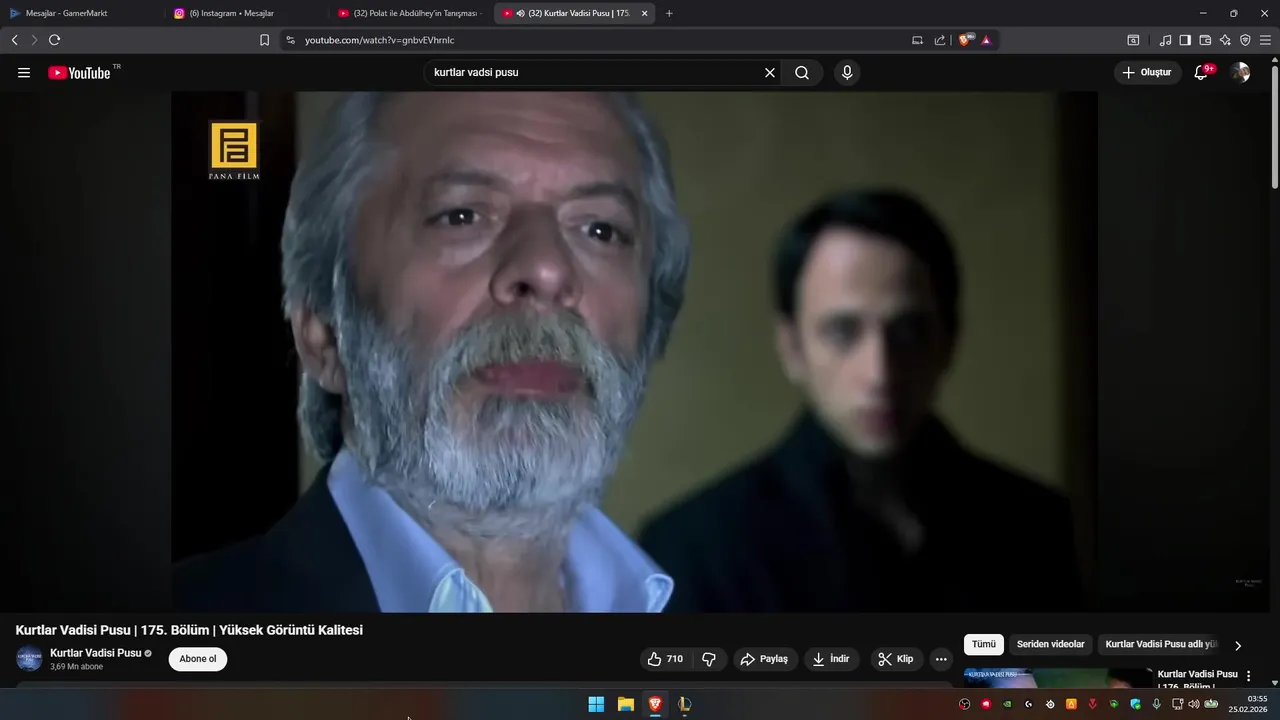The image size is (1280, 720).
Task: Open the volume speaker tray icon
Action: click(1193, 704)
